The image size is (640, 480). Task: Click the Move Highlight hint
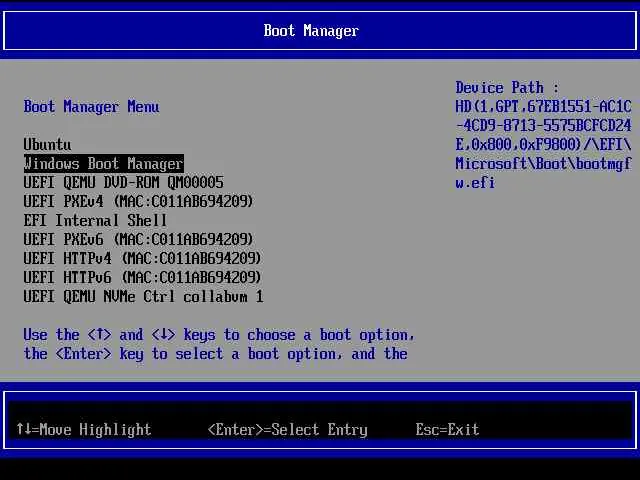[x=84, y=429]
